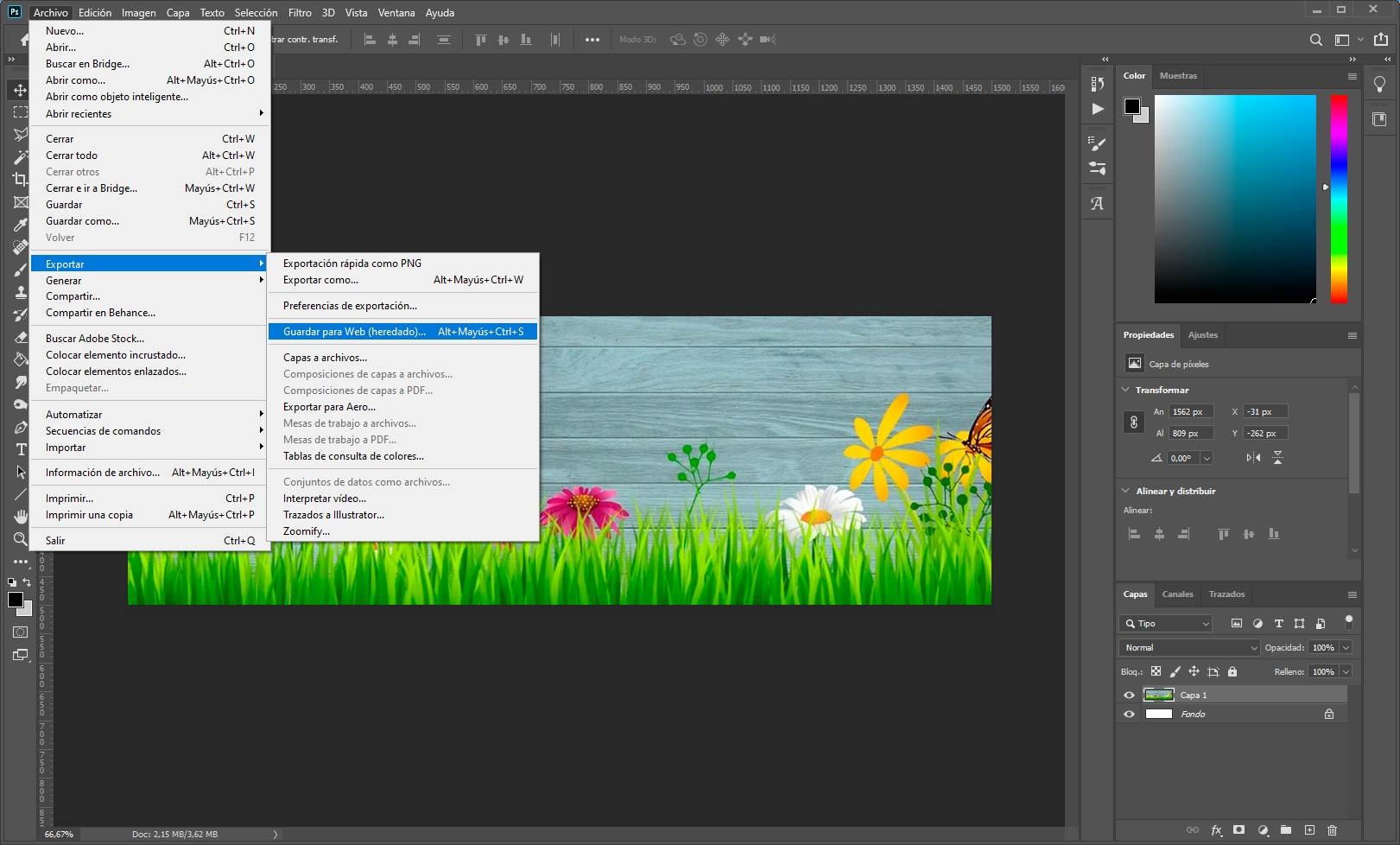Select the Move tool in toolbar
This screenshot has width=1400, height=845.
[20, 90]
